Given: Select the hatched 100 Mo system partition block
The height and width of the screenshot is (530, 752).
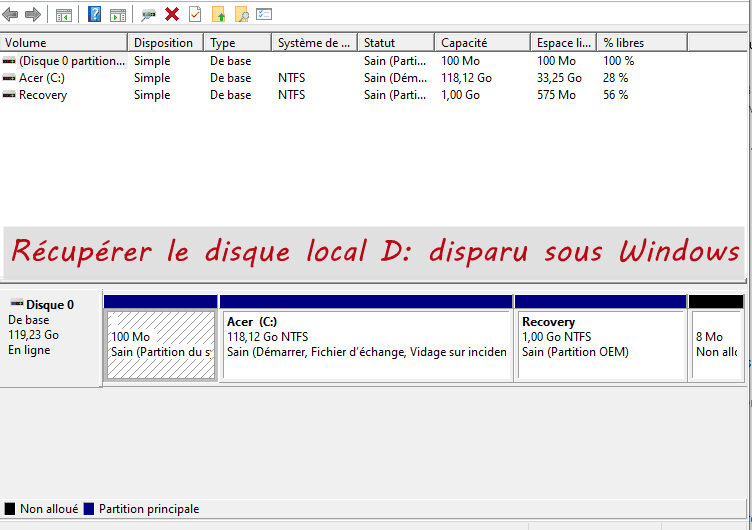Looking at the screenshot, I should (x=161, y=345).
